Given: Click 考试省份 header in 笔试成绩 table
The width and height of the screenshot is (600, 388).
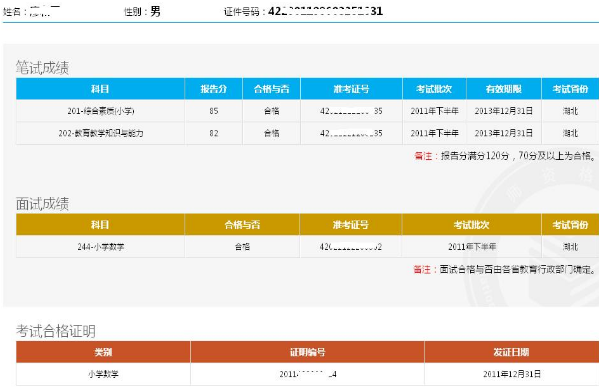Looking at the screenshot, I should (570, 89).
